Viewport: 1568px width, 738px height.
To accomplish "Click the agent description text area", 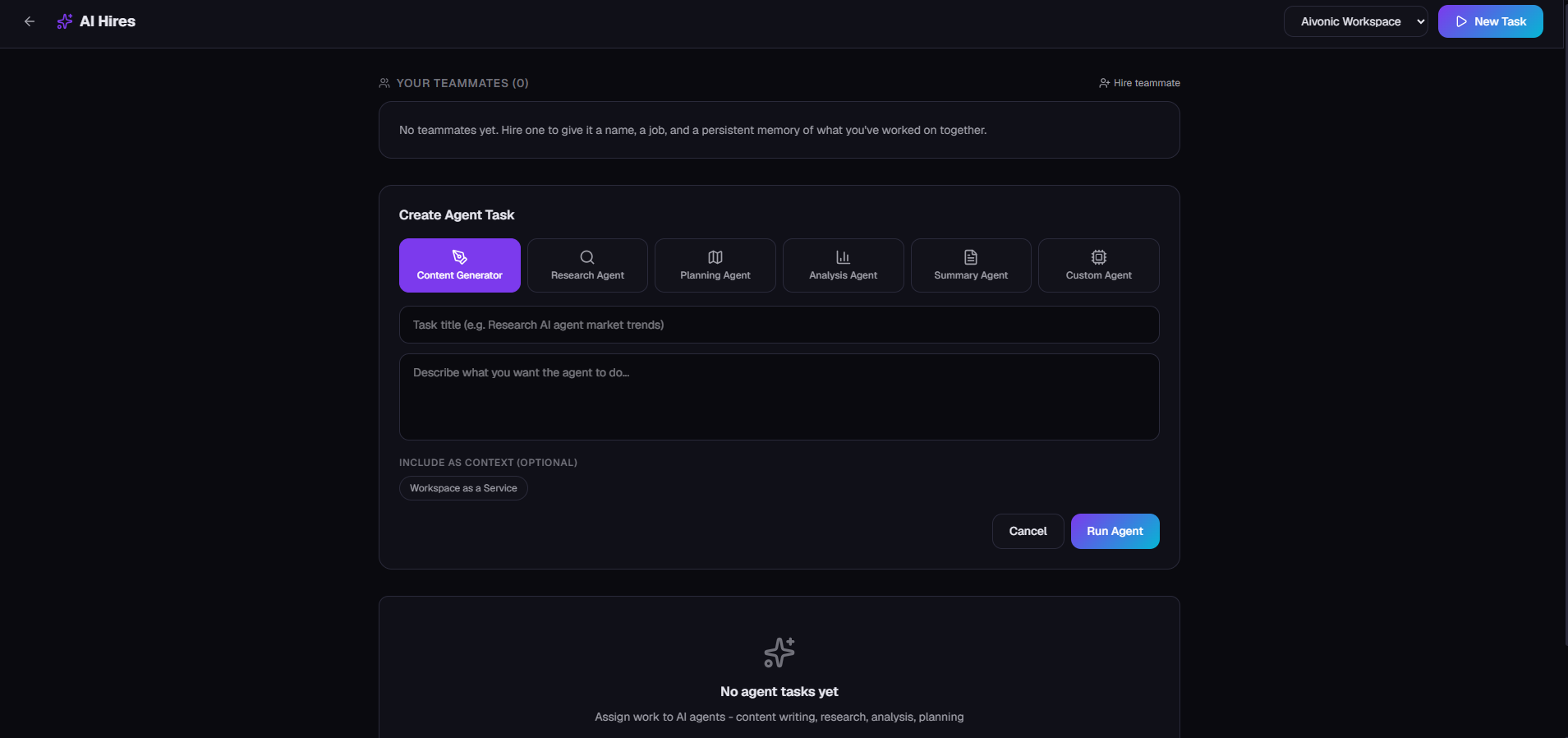I will click(779, 397).
